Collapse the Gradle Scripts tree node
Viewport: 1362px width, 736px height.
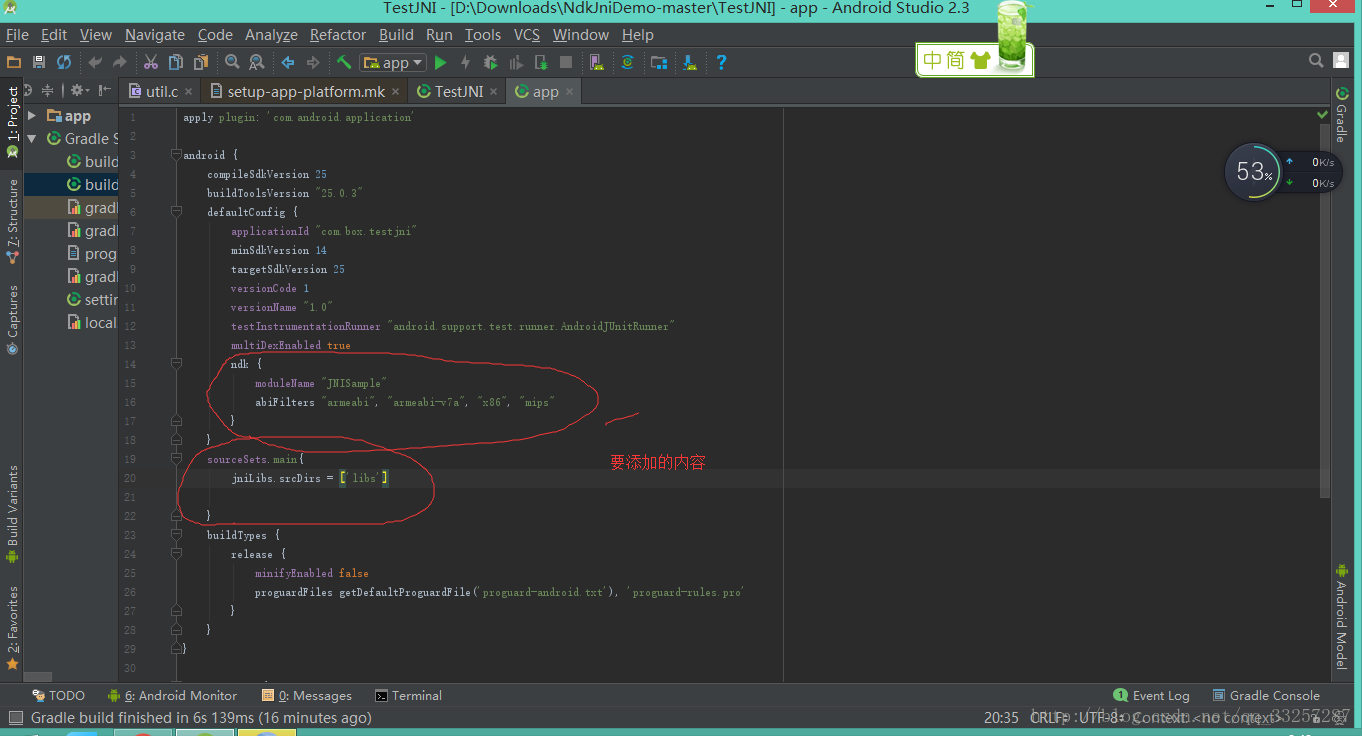pyautogui.click(x=32, y=139)
